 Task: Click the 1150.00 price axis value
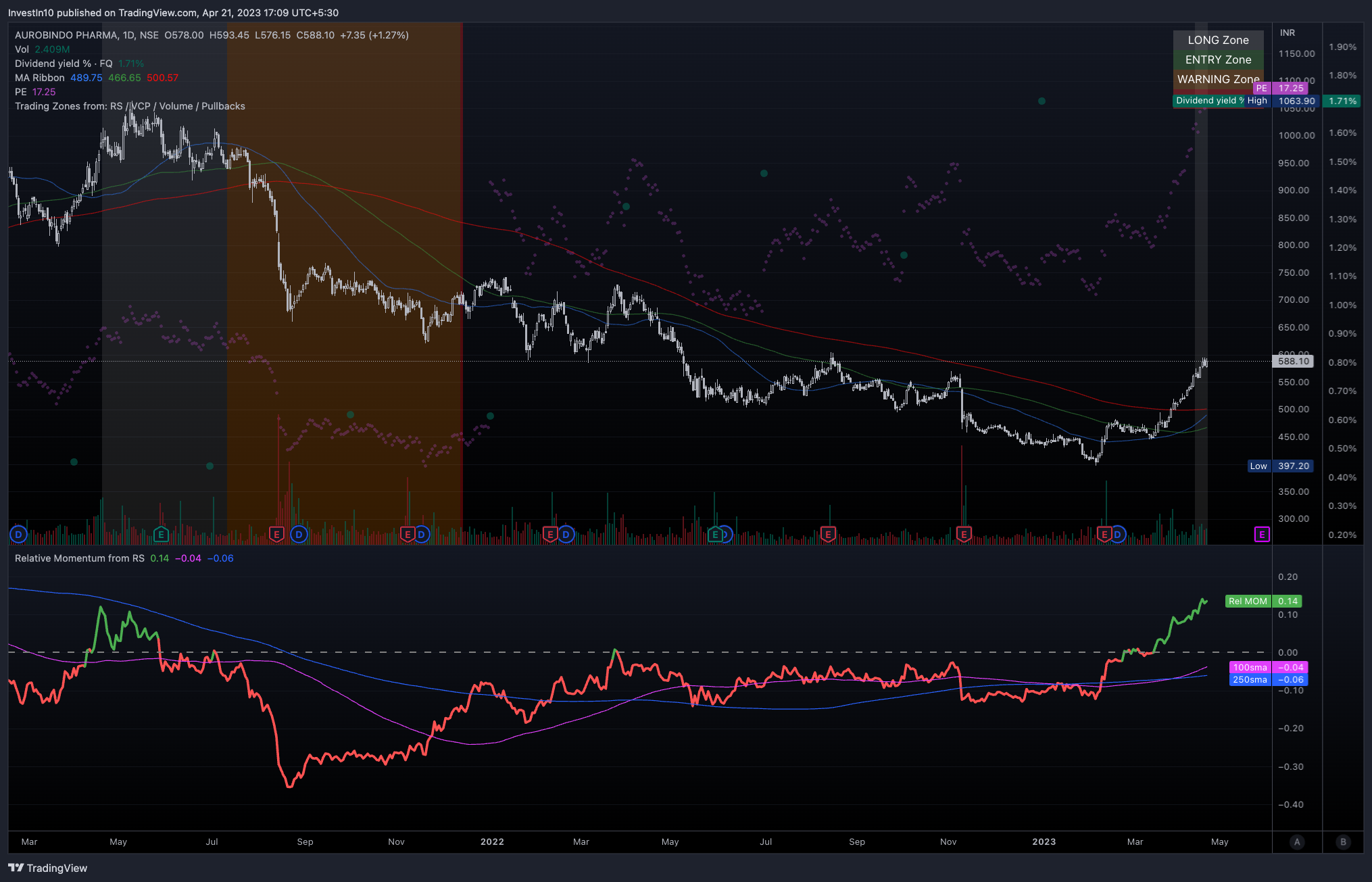pos(1296,53)
